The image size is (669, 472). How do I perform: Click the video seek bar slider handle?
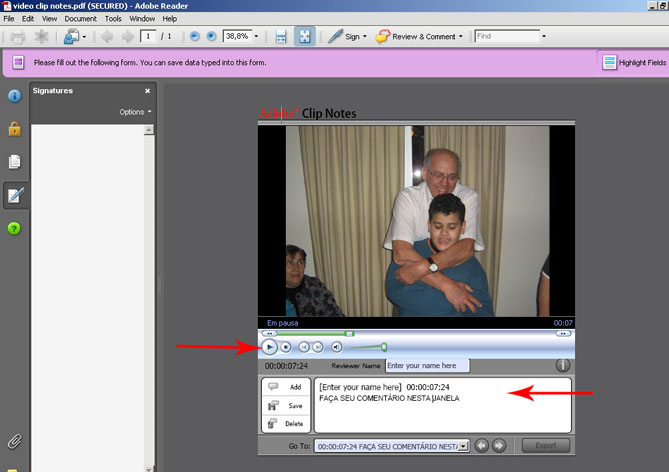349,333
